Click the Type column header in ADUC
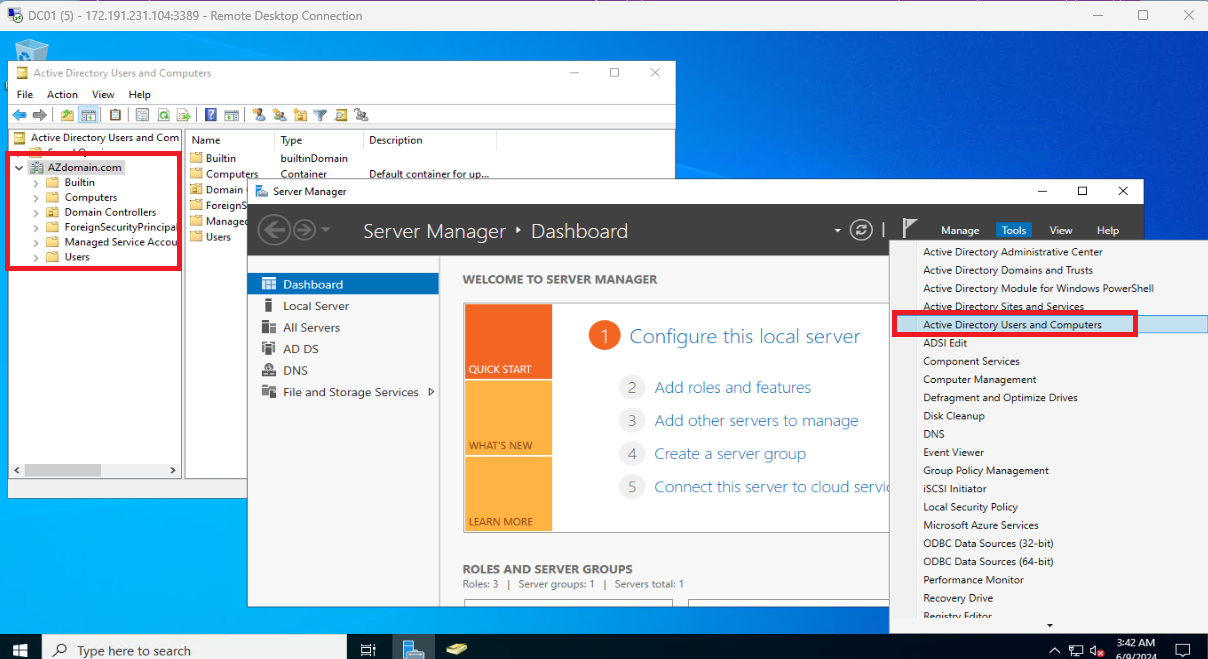Image resolution: width=1208 pixels, height=659 pixels. 319,140
